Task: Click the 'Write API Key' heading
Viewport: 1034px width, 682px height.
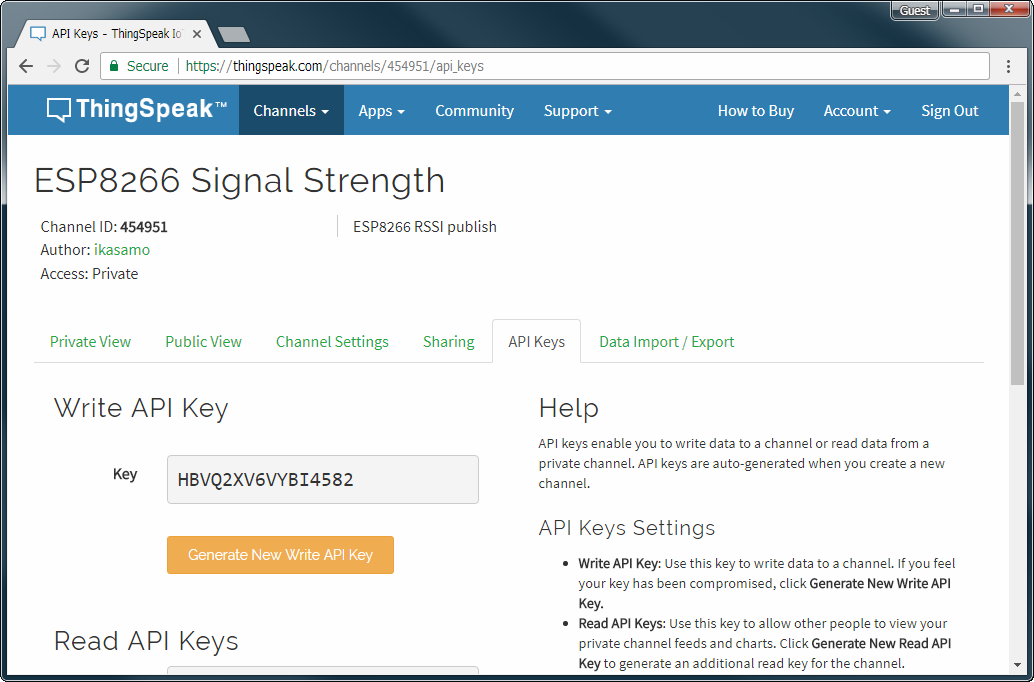Action: point(141,408)
